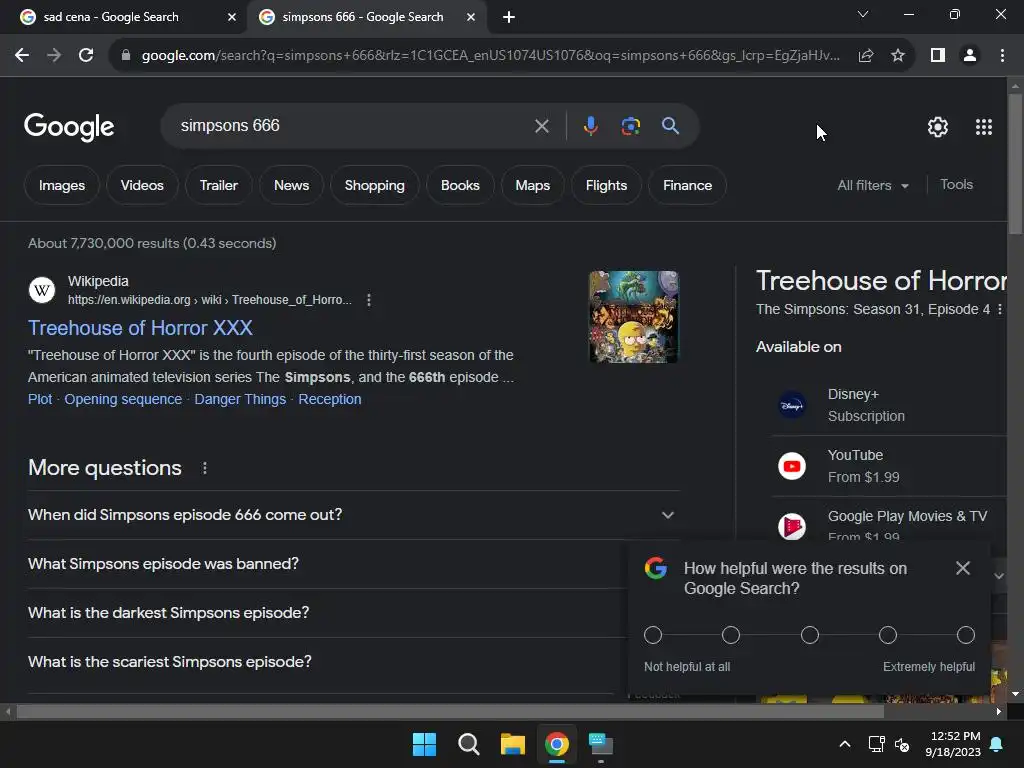Screen dimensions: 1024x768
Task: Expand 'When did Simpsons episode 666 come out?'
Action: coord(353,515)
